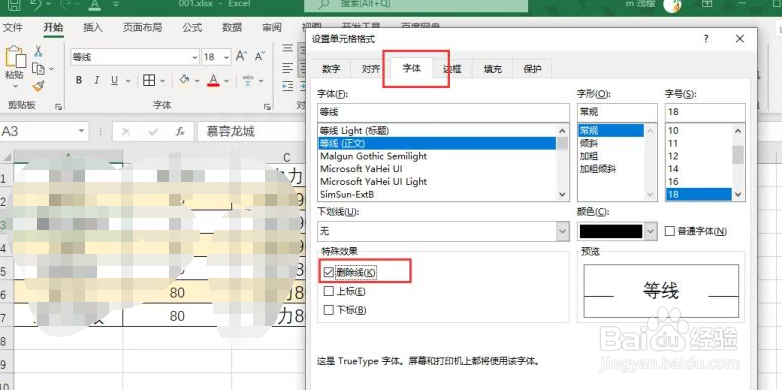Open the Paste options arrow below 粘贴
The height and width of the screenshot is (390, 782).
(14, 86)
